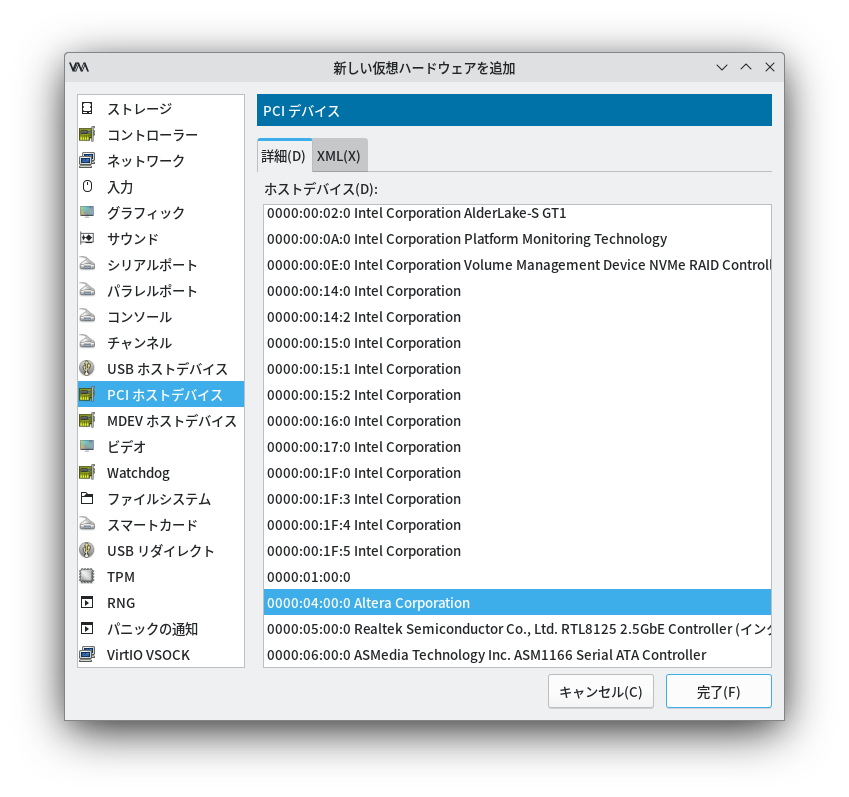Image resolution: width=849 pixels, height=797 pixels.
Task: Select device 0000:00:15:1 Intel Corporation
Action: pos(517,369)
